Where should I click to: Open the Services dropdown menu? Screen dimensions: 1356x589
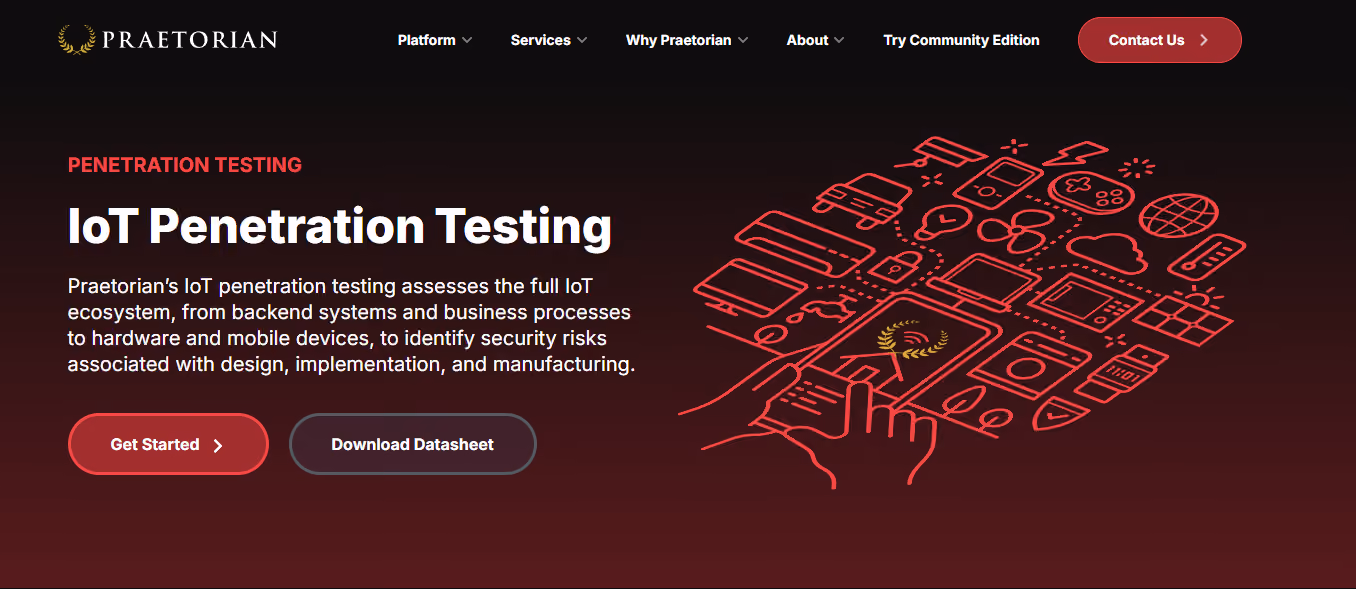549,40
